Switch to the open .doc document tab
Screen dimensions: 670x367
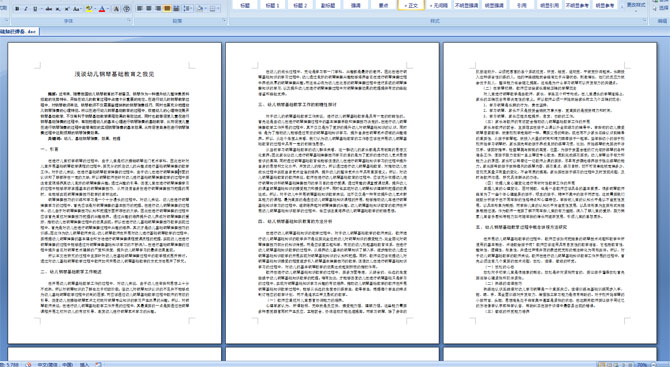(18, 32)
